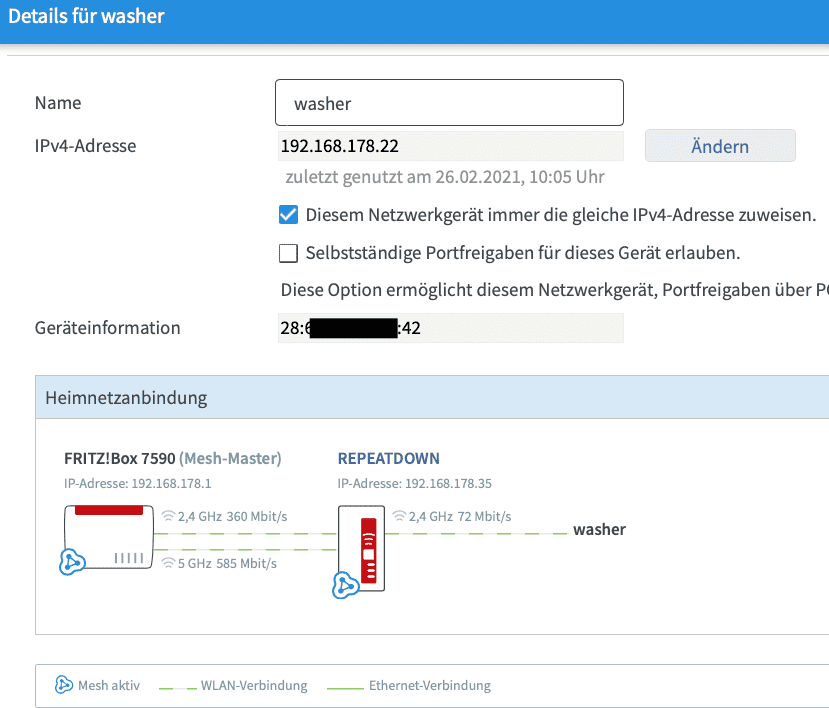Click the 2,4 GHz 72 Mbit/s WLAN icon

pyautogui.click(x=400, y=517)
